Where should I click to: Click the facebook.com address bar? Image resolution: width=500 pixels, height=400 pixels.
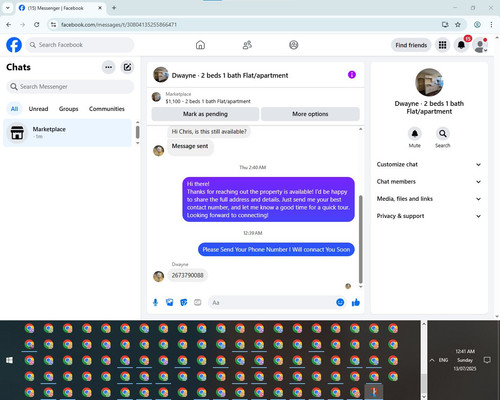[x=247, y=25]
